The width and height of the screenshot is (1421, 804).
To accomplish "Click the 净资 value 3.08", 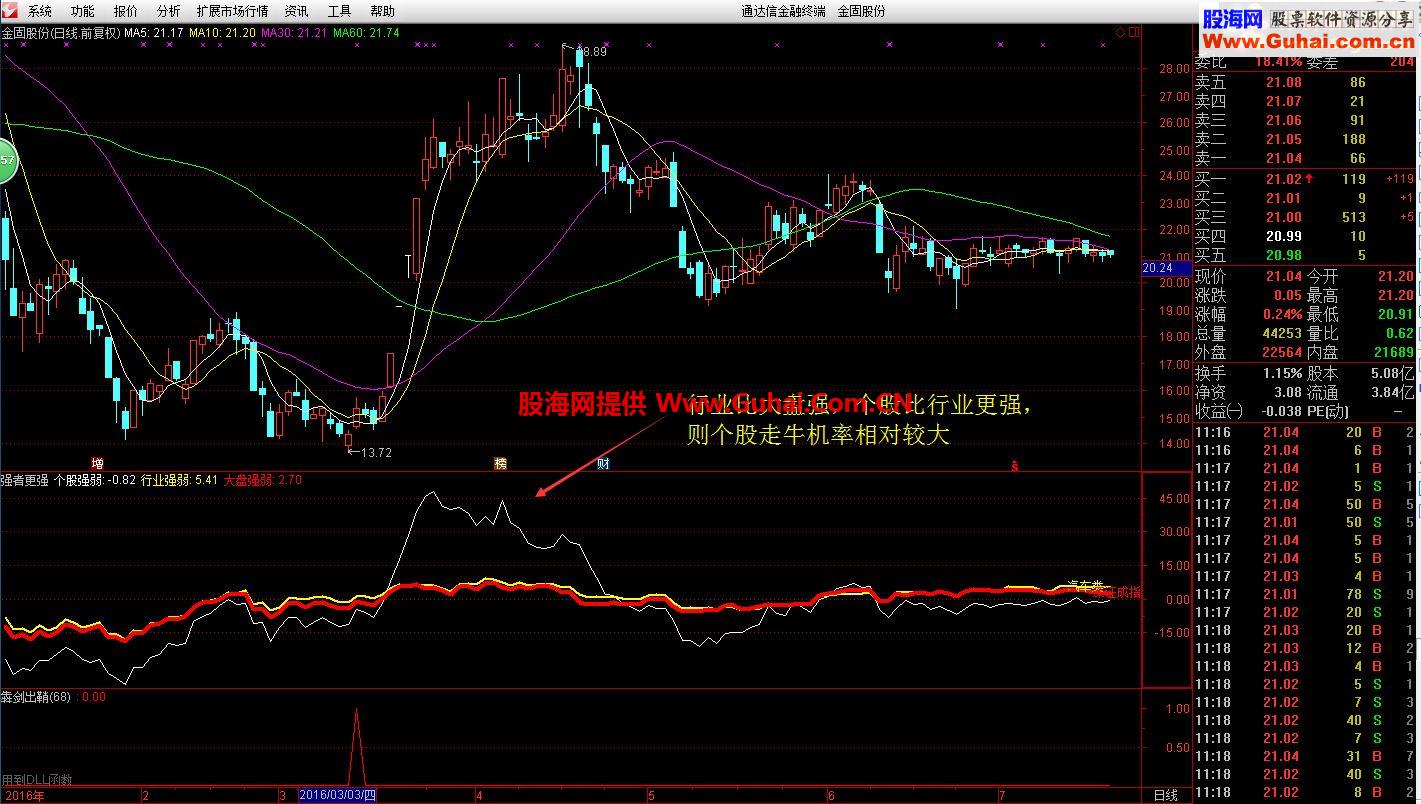I will (x=1288, y=392).
